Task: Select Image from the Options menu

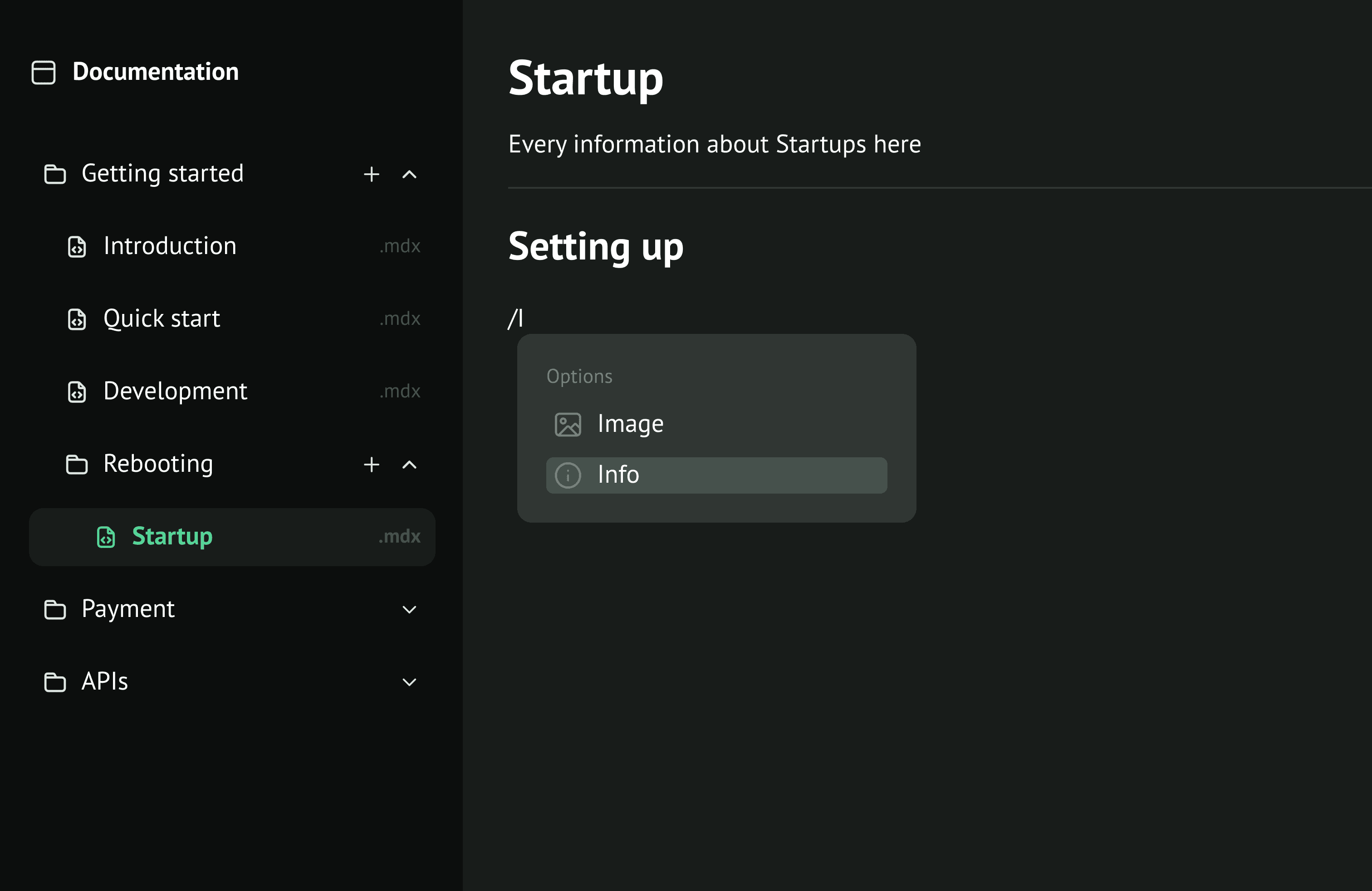Action: tap(631, 424)
